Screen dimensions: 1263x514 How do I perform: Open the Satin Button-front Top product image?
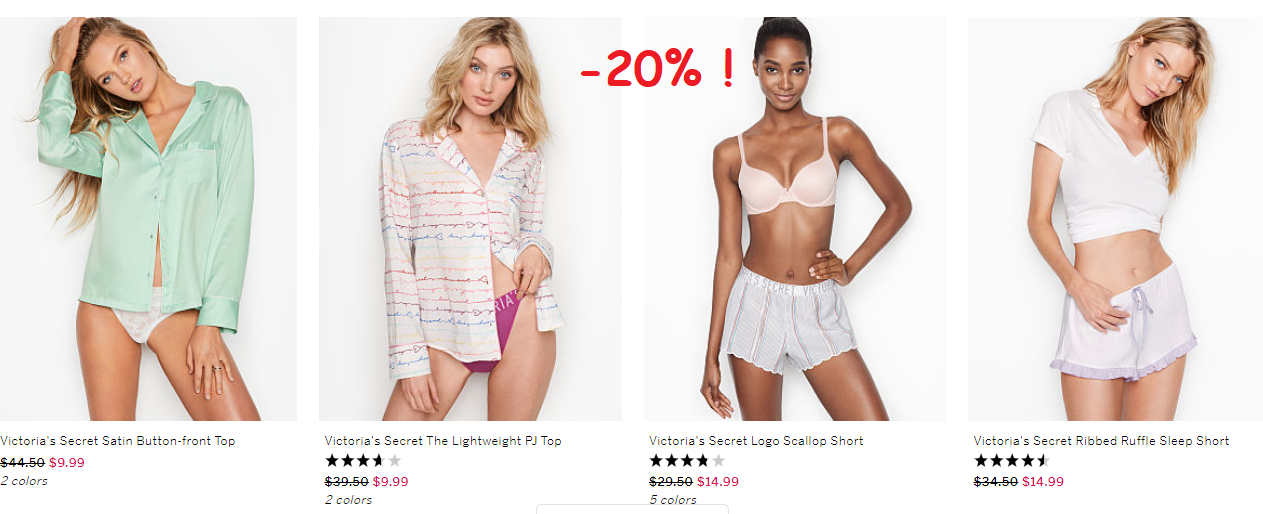148,218
